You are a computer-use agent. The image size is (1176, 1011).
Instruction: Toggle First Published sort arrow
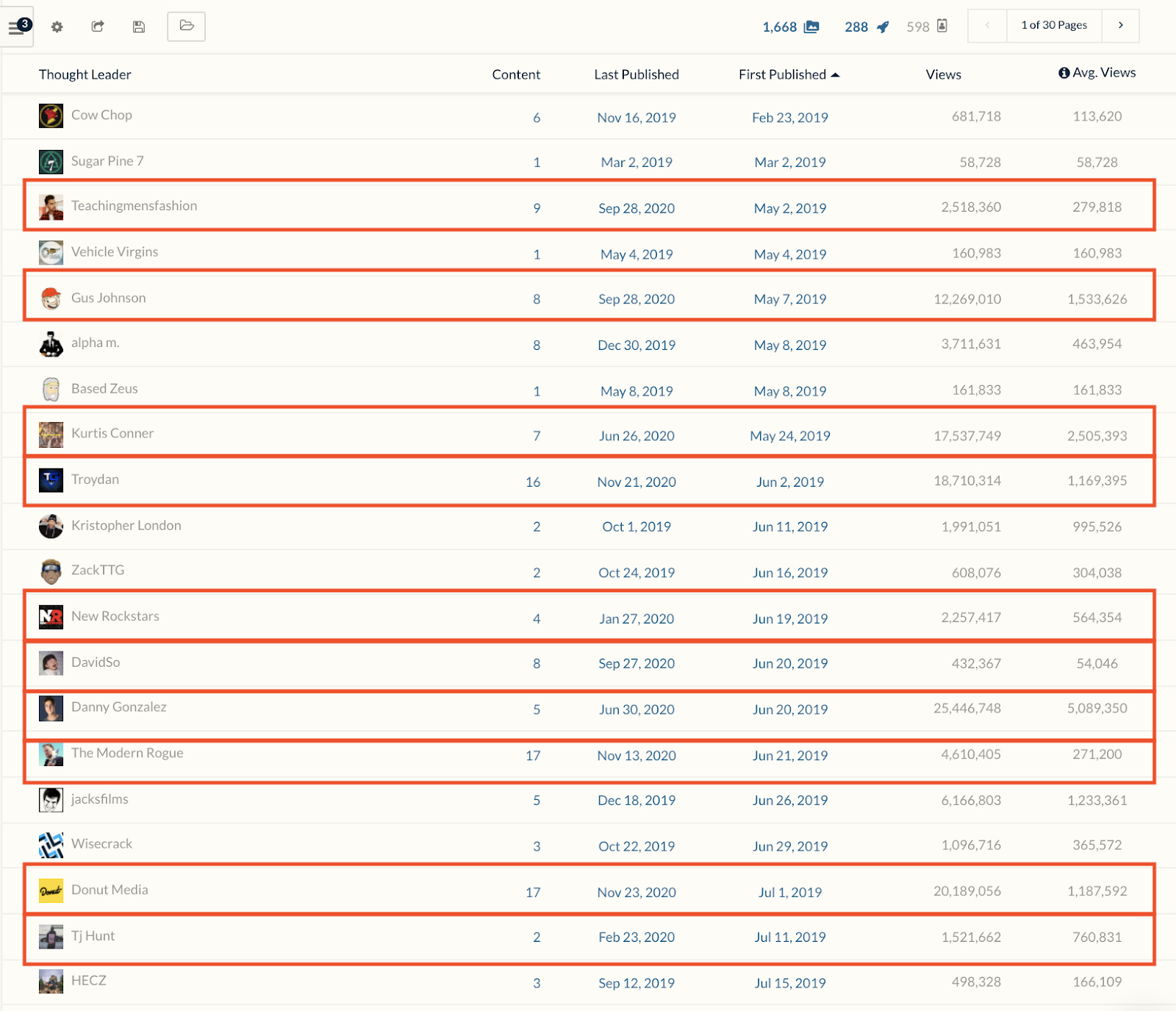pyautogui.click(x=835, y=75)
